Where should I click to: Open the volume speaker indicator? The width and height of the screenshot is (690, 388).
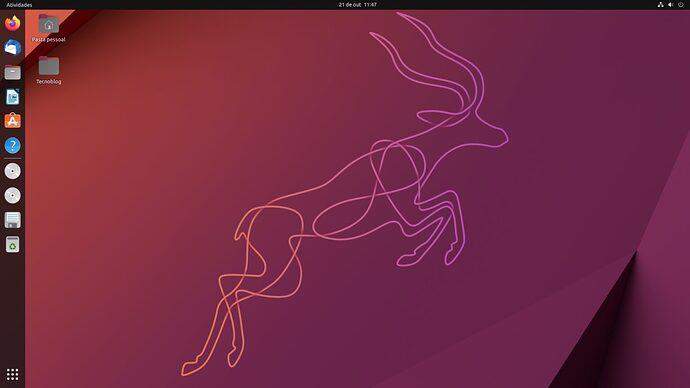(x=671, y=5)
